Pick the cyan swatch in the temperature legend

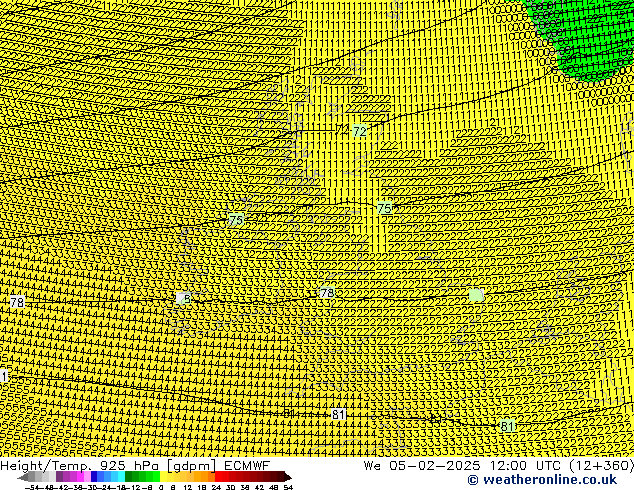point(121,477)
